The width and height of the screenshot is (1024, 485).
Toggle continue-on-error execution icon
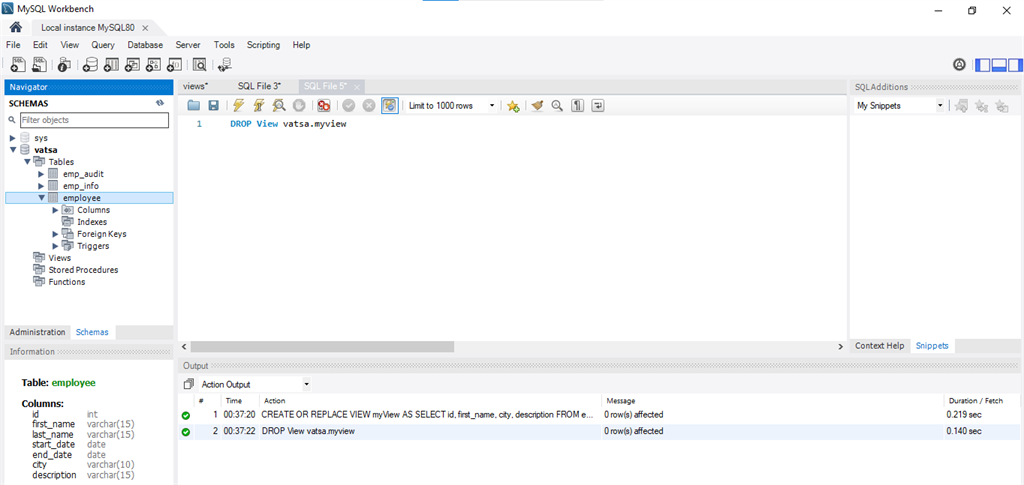(x=324, y=105)
